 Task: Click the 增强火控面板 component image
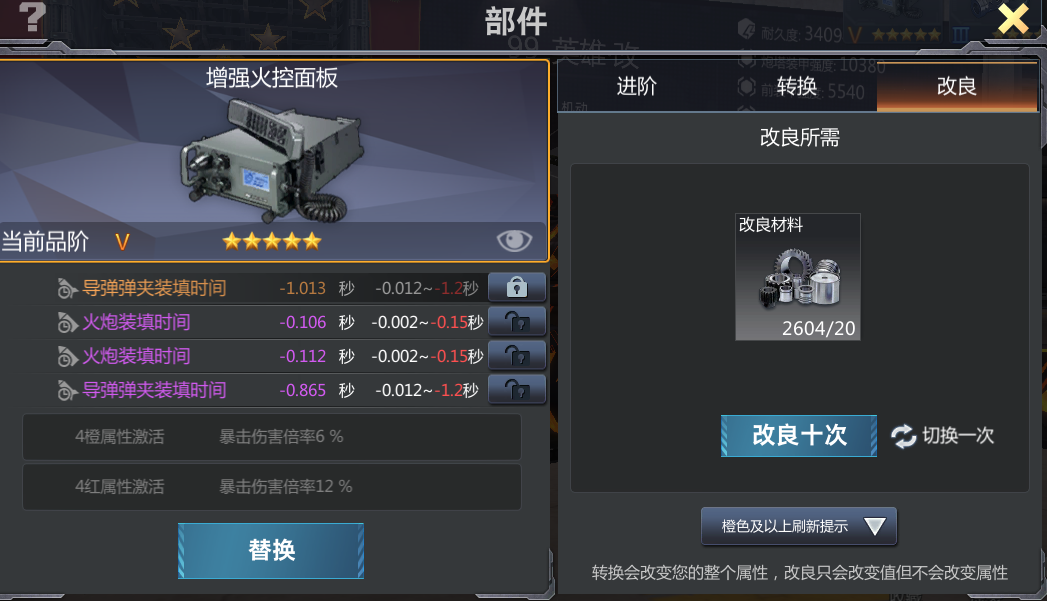click(272, 160)
